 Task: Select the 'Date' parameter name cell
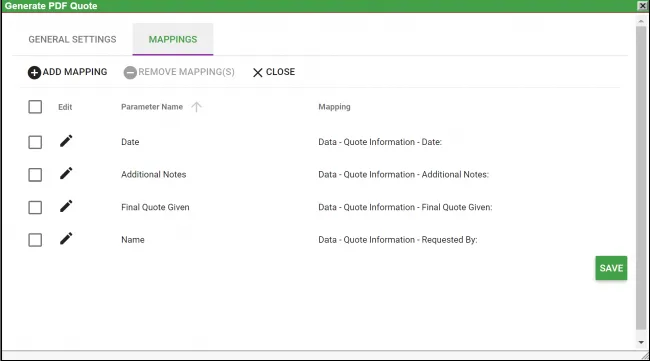tap(130, 142)
